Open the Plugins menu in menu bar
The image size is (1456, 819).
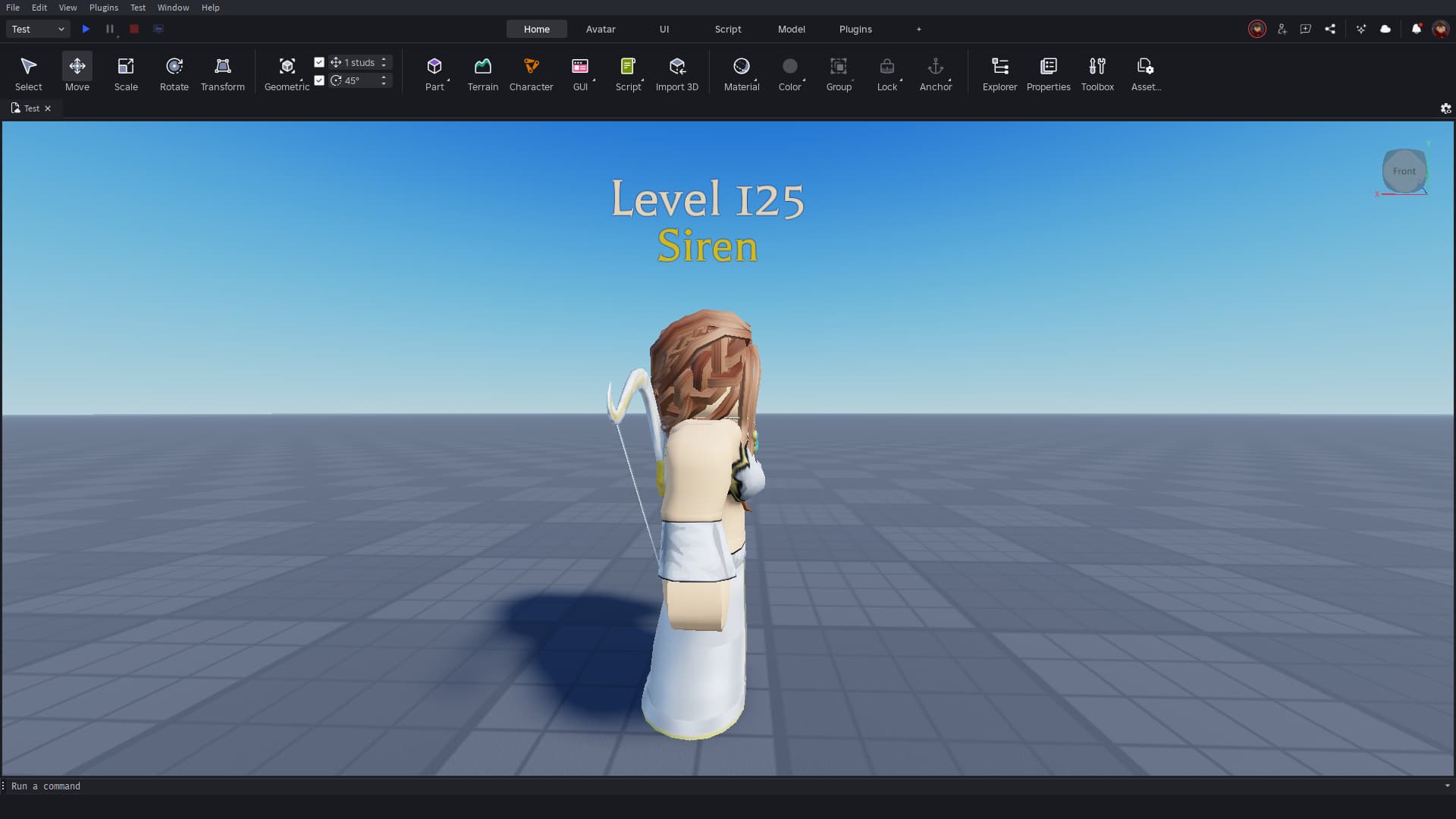click(103, 8)
